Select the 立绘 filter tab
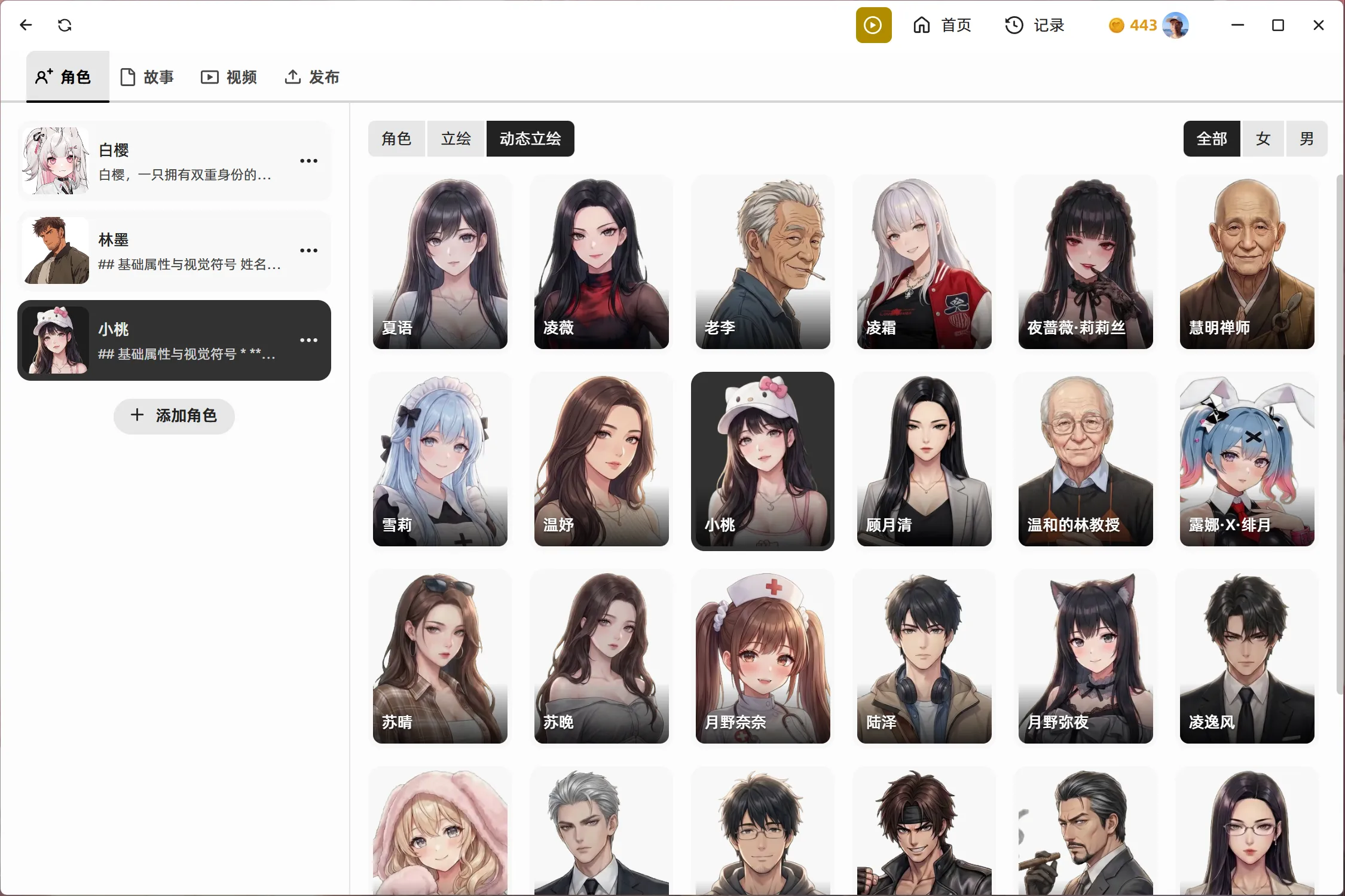This screenshot has width=1345, height=896. coord(456,139)
